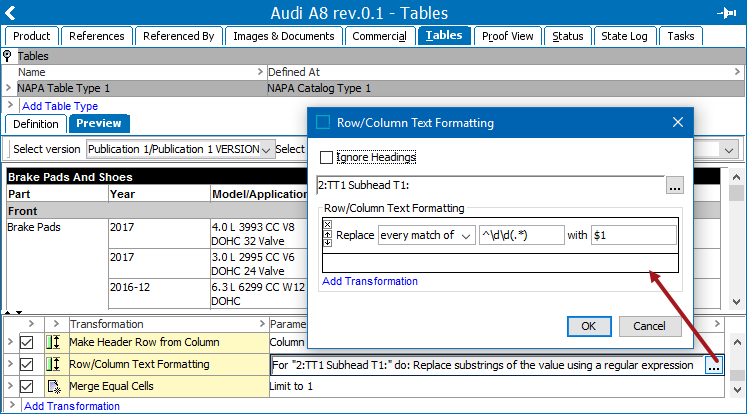Switch to the Proof View tab
The height and width of the screenshot is (414, 747).
point(507,36)
